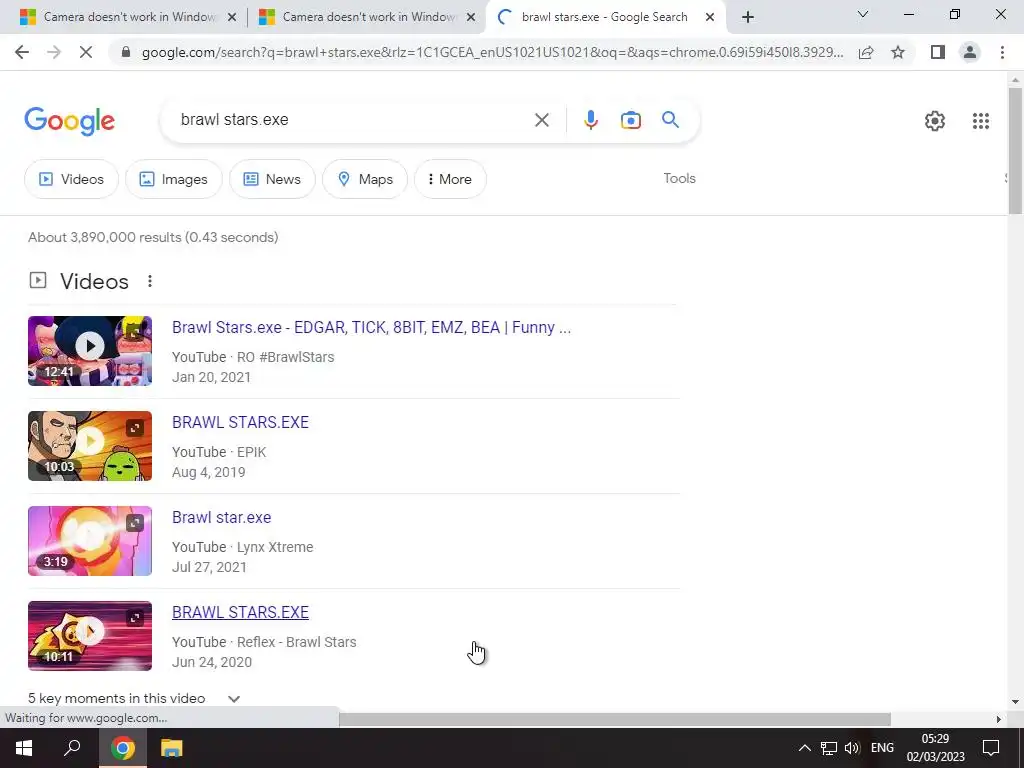Clear the Google search query

point(541,120)
